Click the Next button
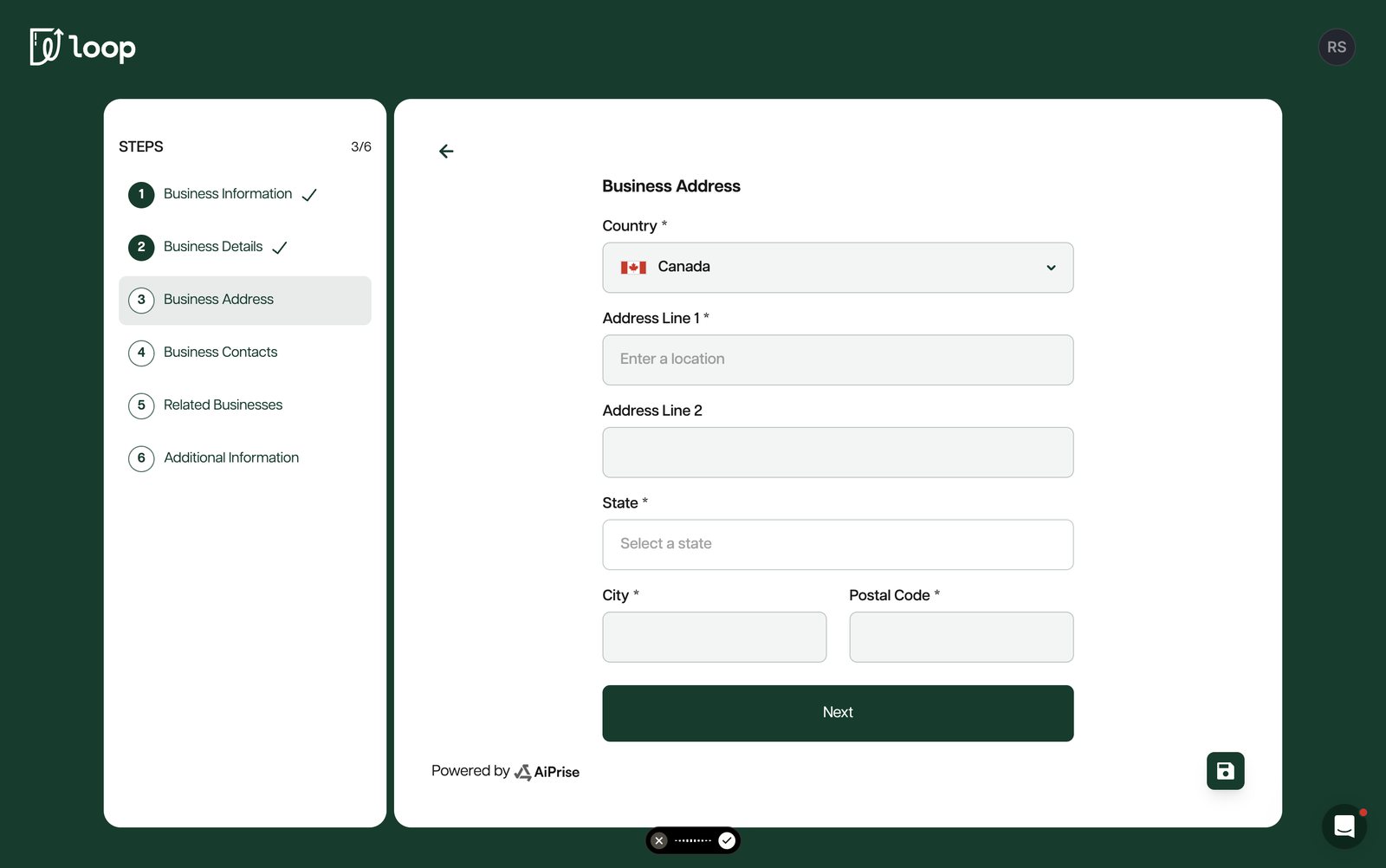The image size is (1386, 868). click(x=838, y=713)
